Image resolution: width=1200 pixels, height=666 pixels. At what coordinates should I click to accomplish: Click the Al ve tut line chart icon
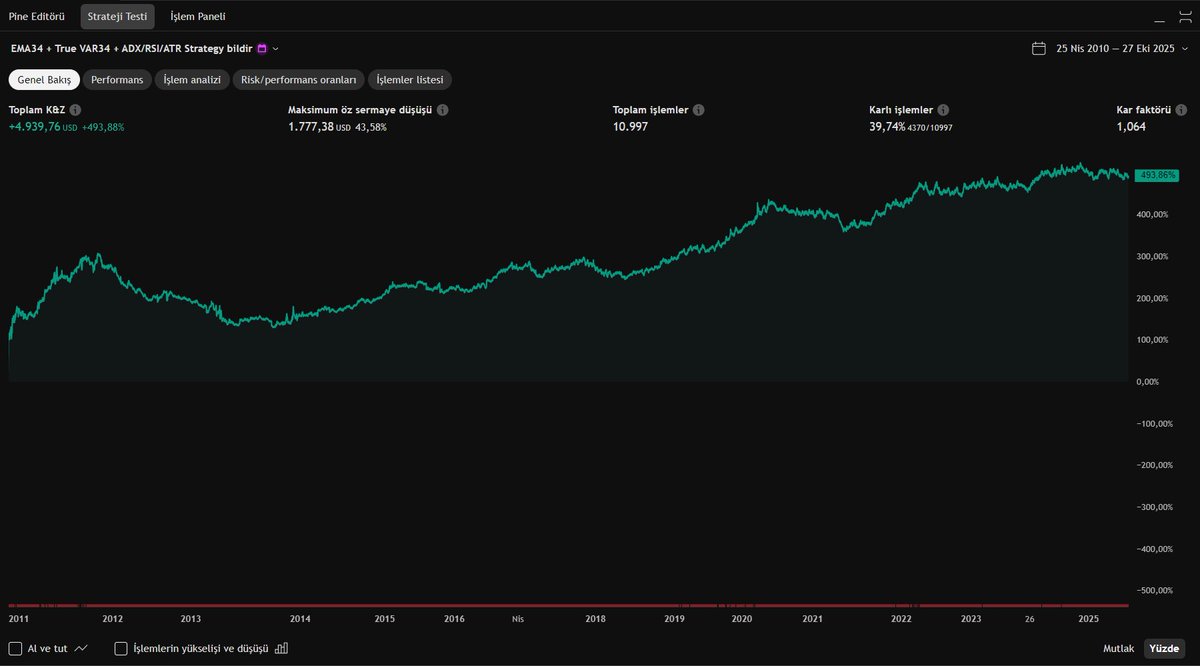coord(81,648)
